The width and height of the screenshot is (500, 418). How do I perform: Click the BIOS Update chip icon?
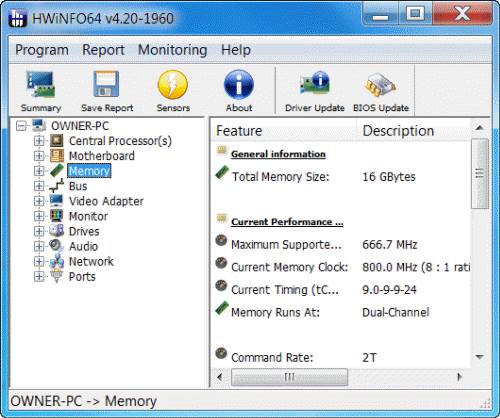[x=380, y=85]
